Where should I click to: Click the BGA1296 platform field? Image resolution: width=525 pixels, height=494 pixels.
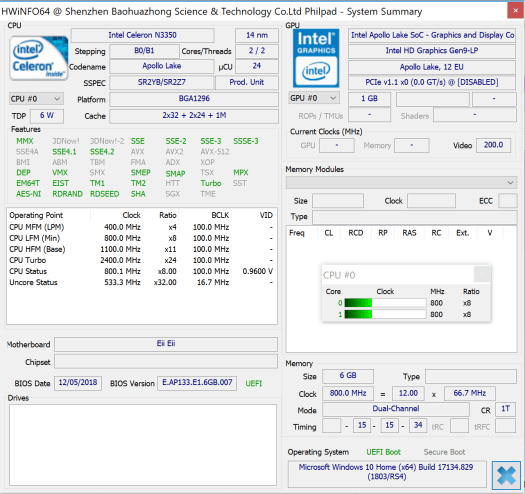(x=194, y=99)
